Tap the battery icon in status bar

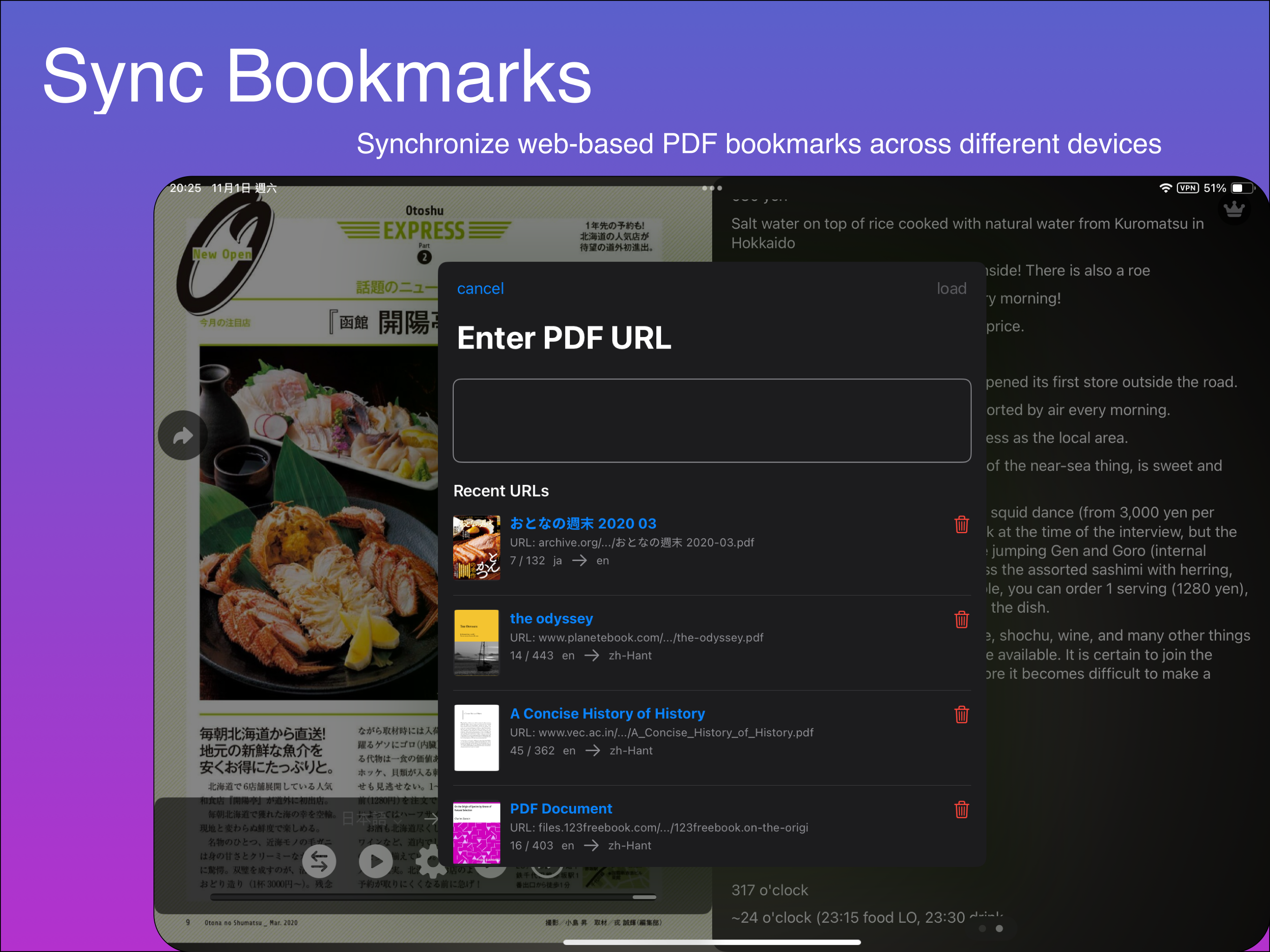1243,188
